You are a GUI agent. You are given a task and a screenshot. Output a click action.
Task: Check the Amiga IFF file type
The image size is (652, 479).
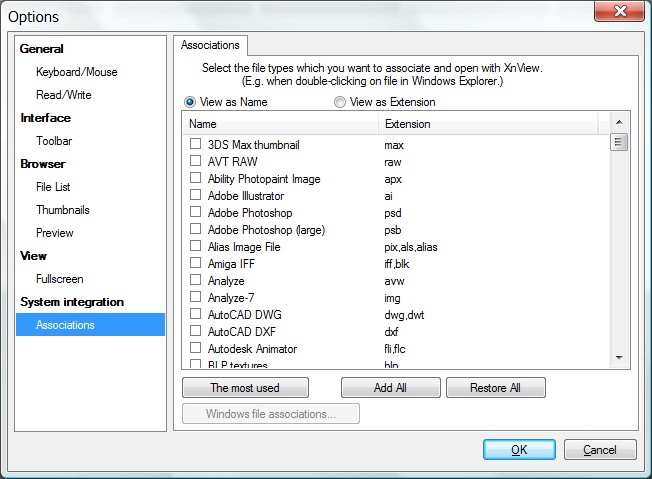pyautogui.click(x=196, y=264)
